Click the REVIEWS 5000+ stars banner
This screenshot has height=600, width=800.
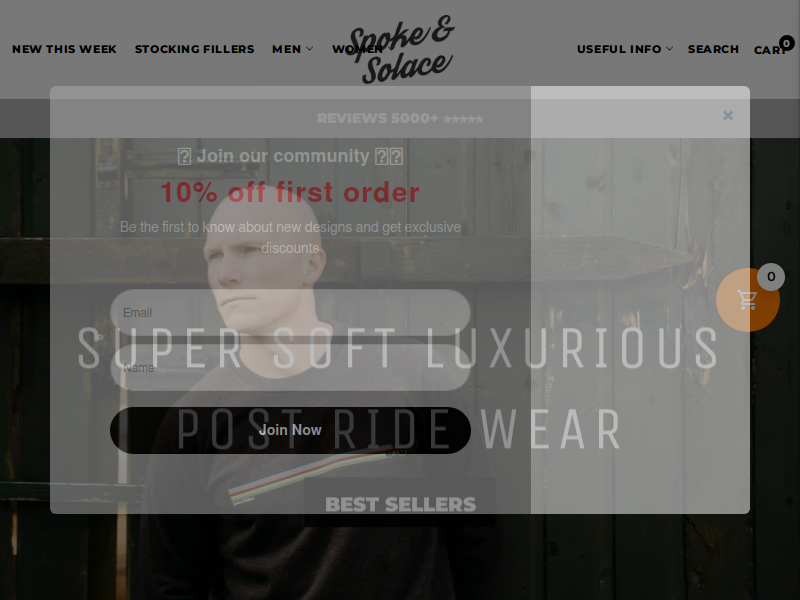coord(400,118)
